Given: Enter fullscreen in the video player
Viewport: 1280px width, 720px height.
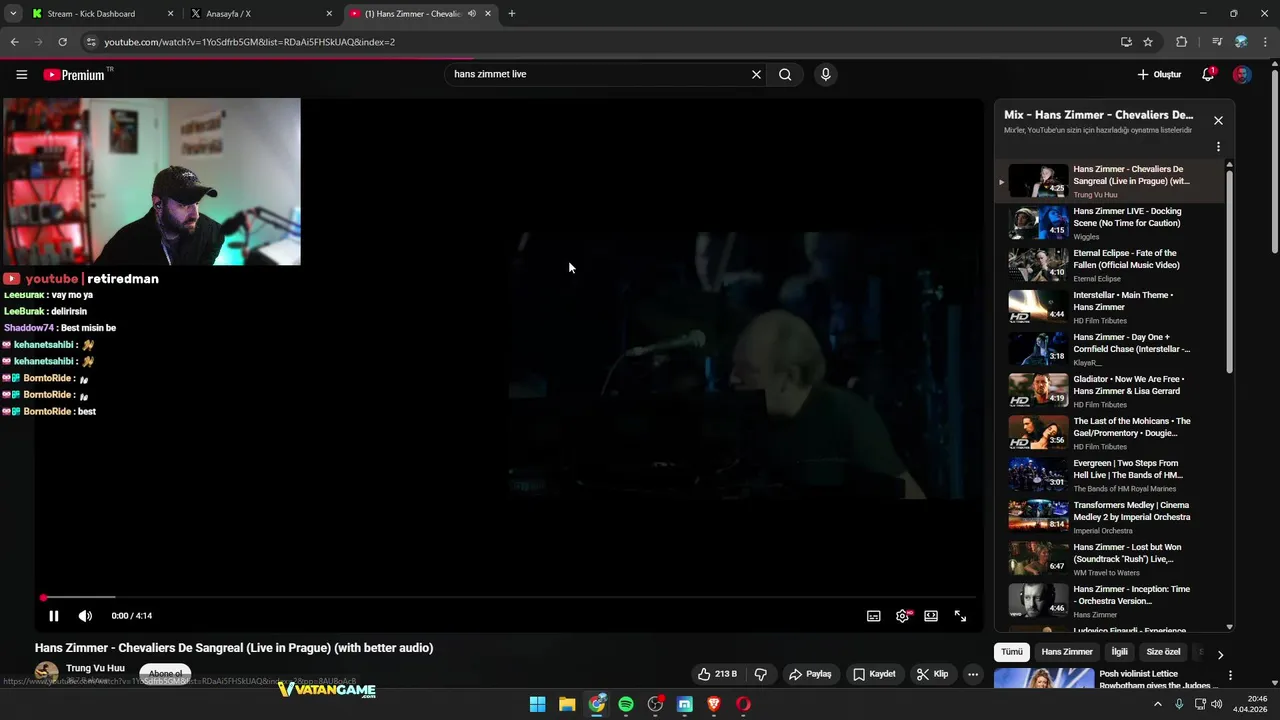Looking at the screenshot, I should coord(960,616).
